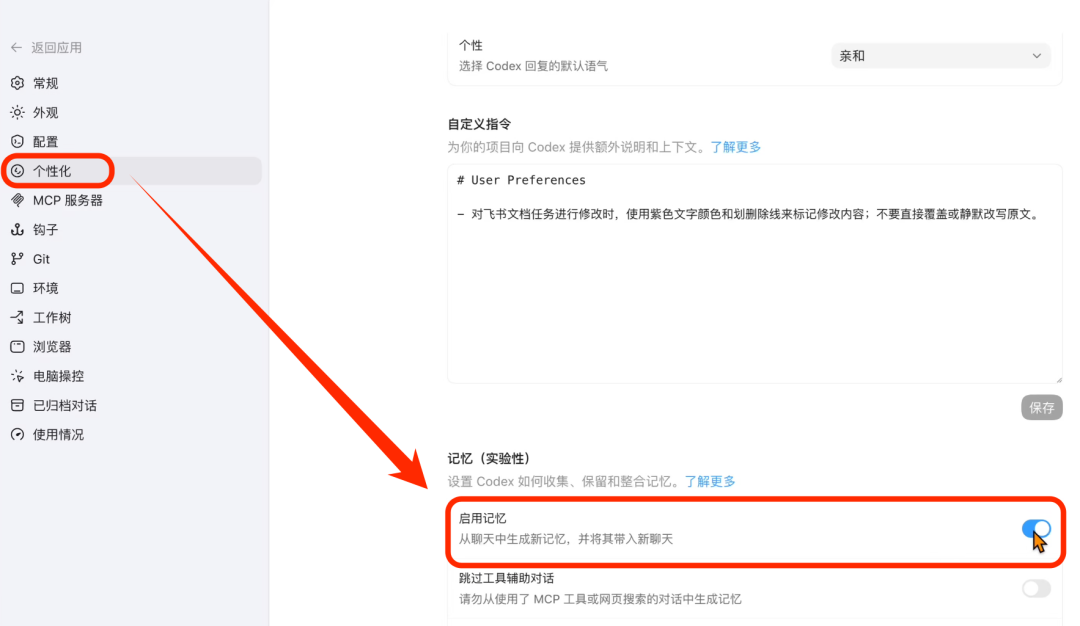1080x626 pixels.
Task: Click the 个性化 sidebar icon
Action: (x=17, y=171)
